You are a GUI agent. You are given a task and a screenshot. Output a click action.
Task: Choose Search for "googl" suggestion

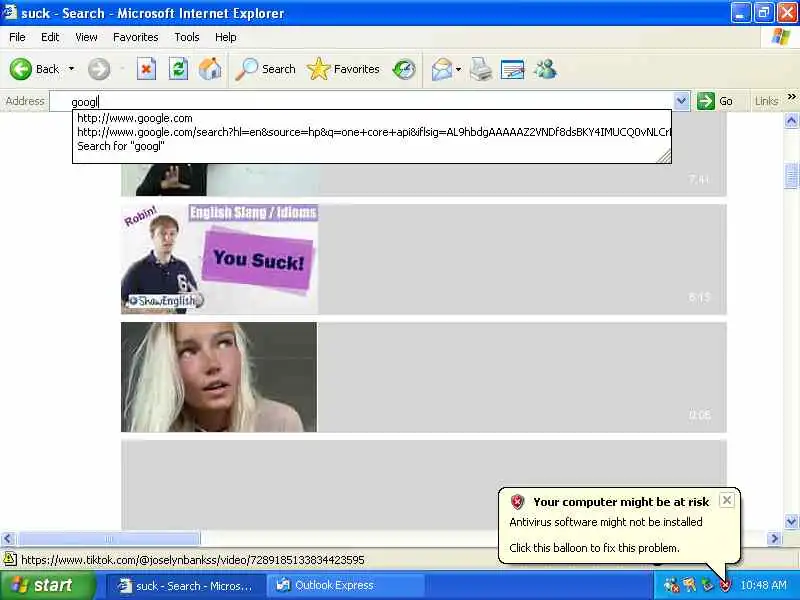click(x=371, y=146)
